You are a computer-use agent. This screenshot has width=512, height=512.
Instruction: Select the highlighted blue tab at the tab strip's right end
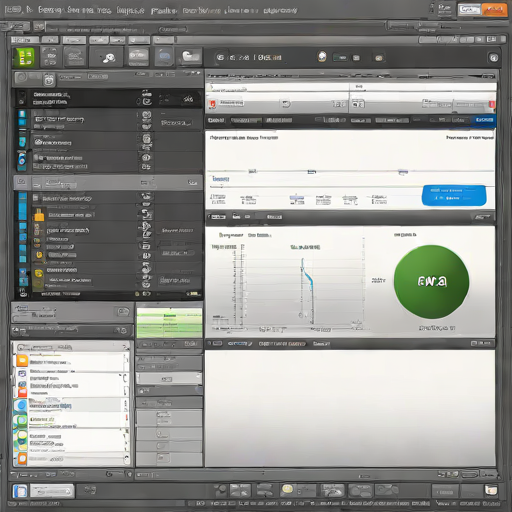point(484,120)
